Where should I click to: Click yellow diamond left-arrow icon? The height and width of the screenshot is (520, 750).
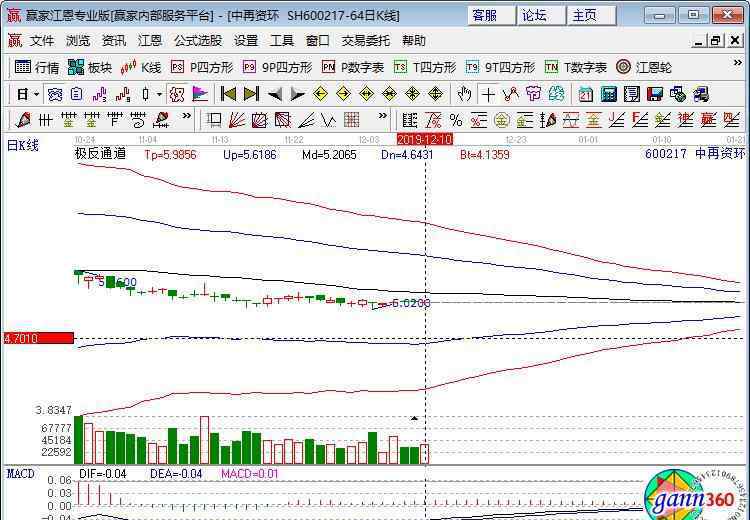tap(320, 94)
